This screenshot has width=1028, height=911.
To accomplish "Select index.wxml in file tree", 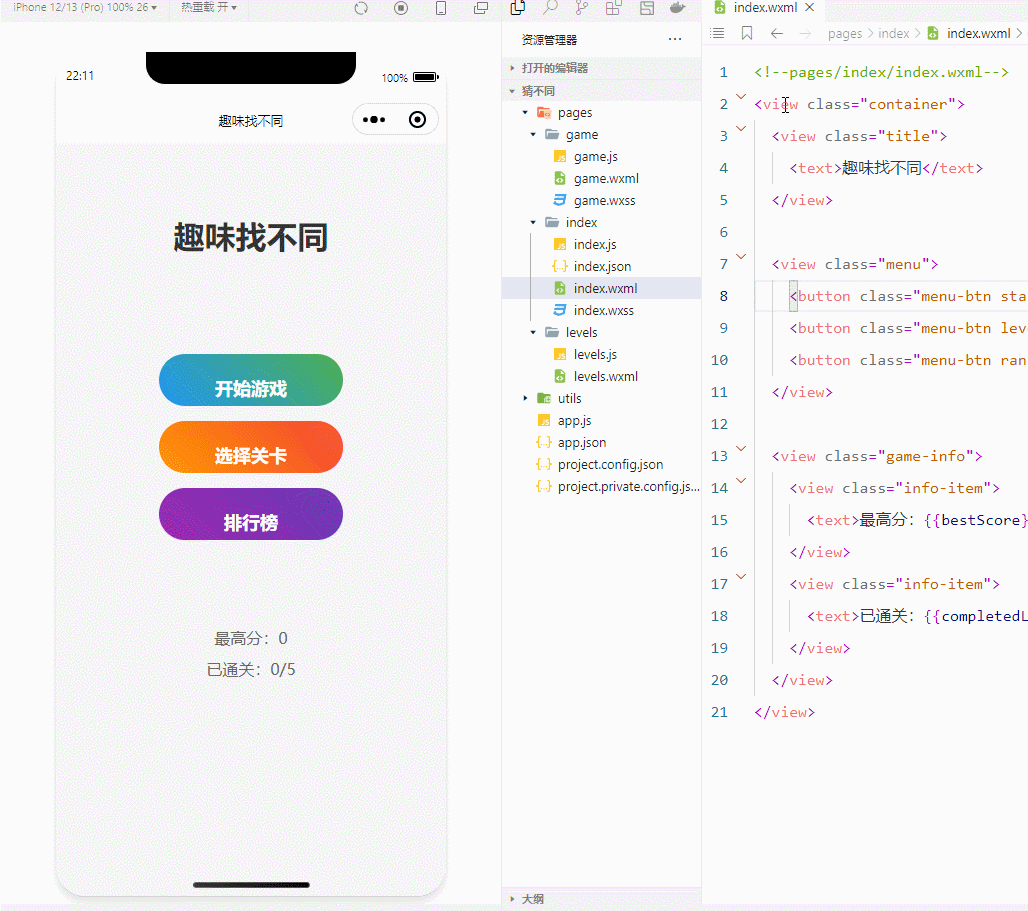I will 601,288.
